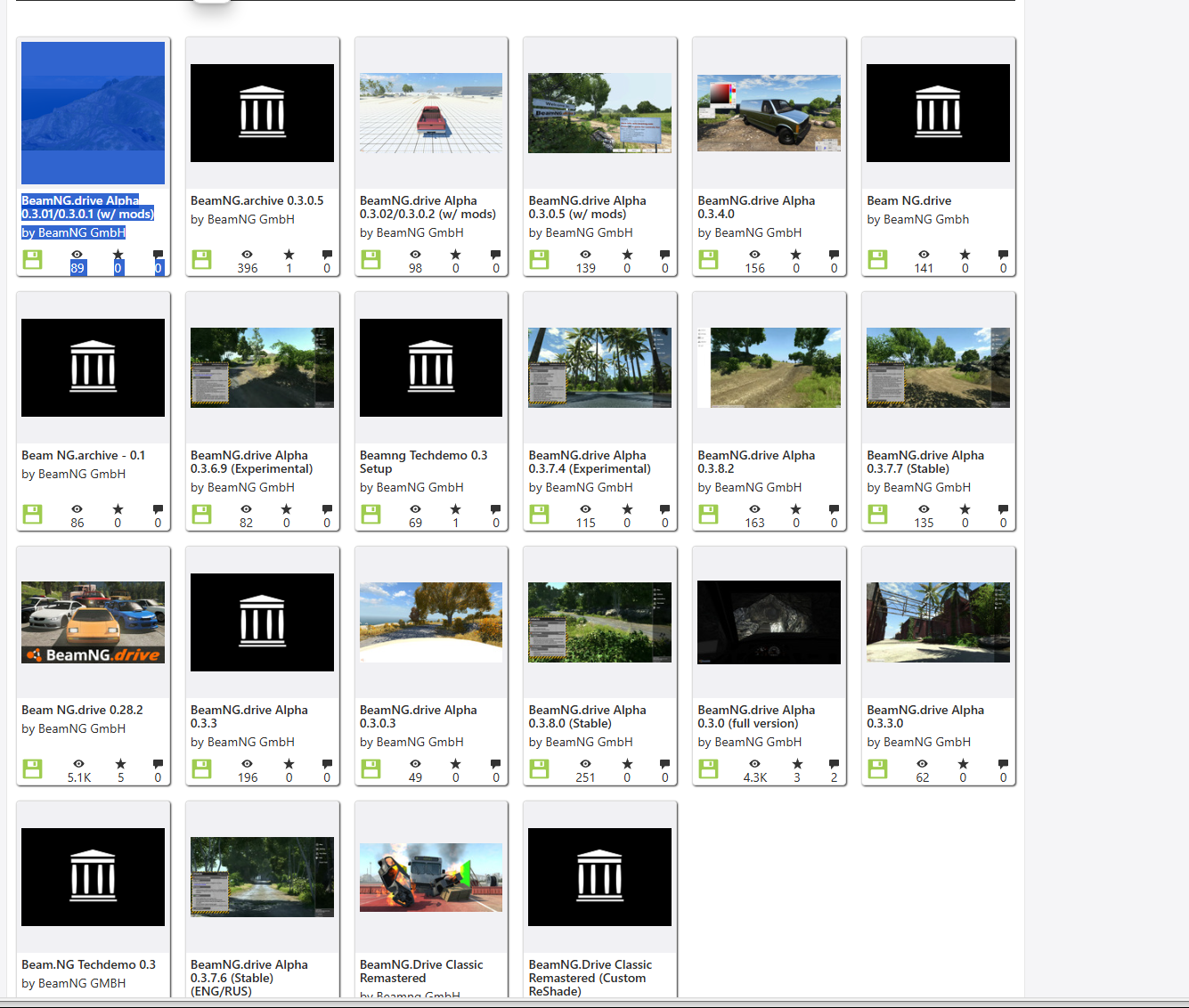Click the star icon on Alpha 0.3.6.9 (Experimental) card
This screenshot has width=1189, height=1008.
(287, 509)
